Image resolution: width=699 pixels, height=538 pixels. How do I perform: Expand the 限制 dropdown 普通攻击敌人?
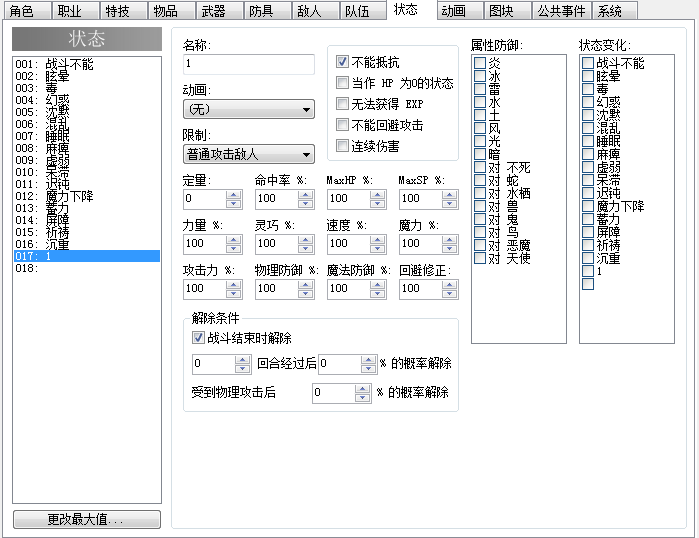[x=249, y=154]
